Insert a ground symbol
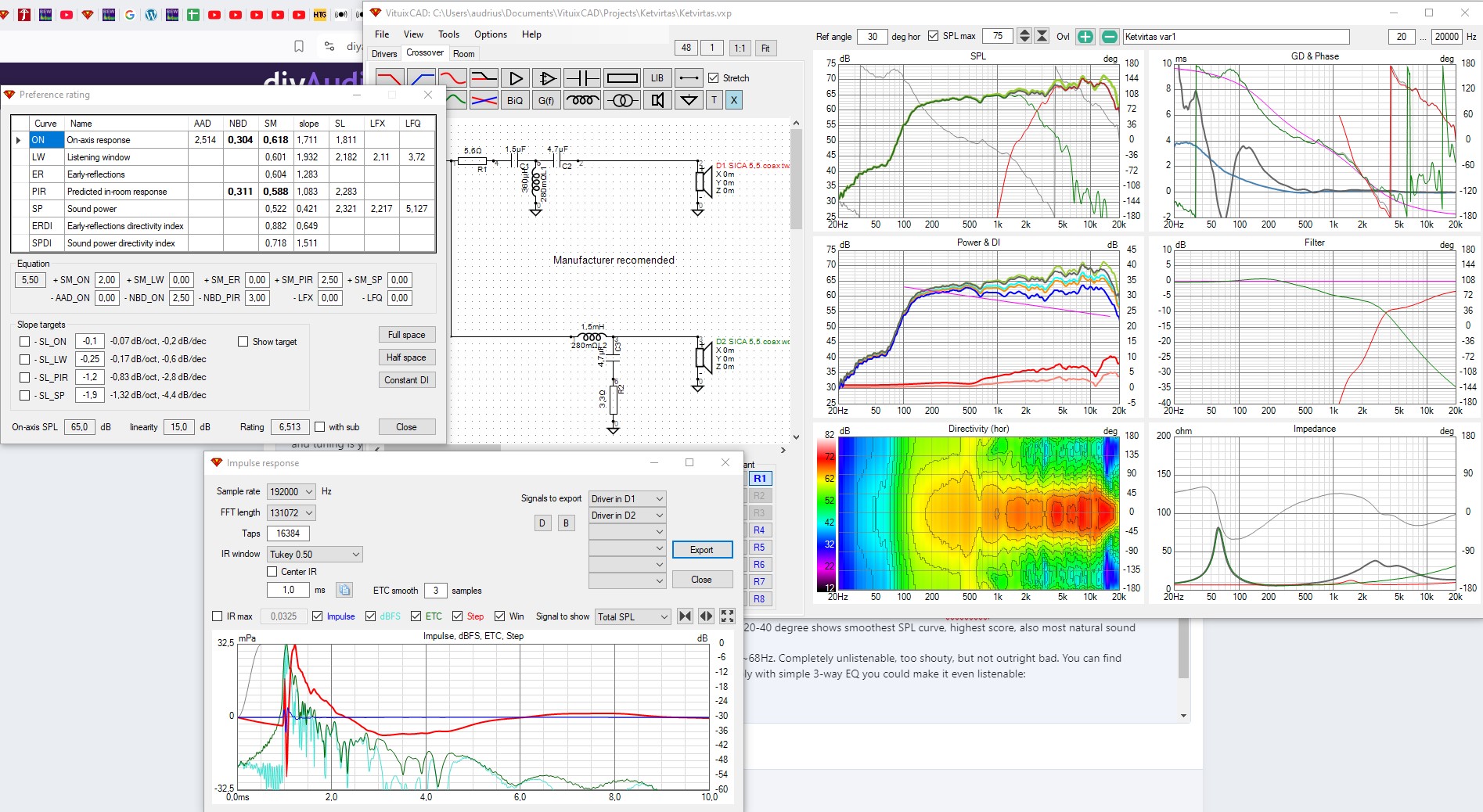This screenshot has height=812, width=1483. [x=689, y=100]
